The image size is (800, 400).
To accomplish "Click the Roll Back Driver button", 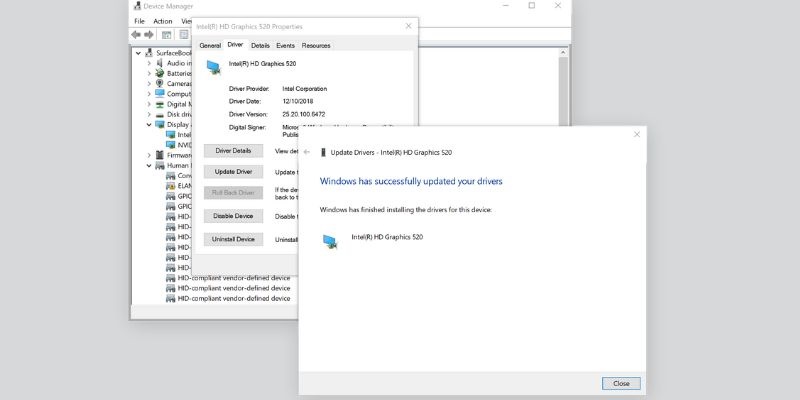I will 233,193.
